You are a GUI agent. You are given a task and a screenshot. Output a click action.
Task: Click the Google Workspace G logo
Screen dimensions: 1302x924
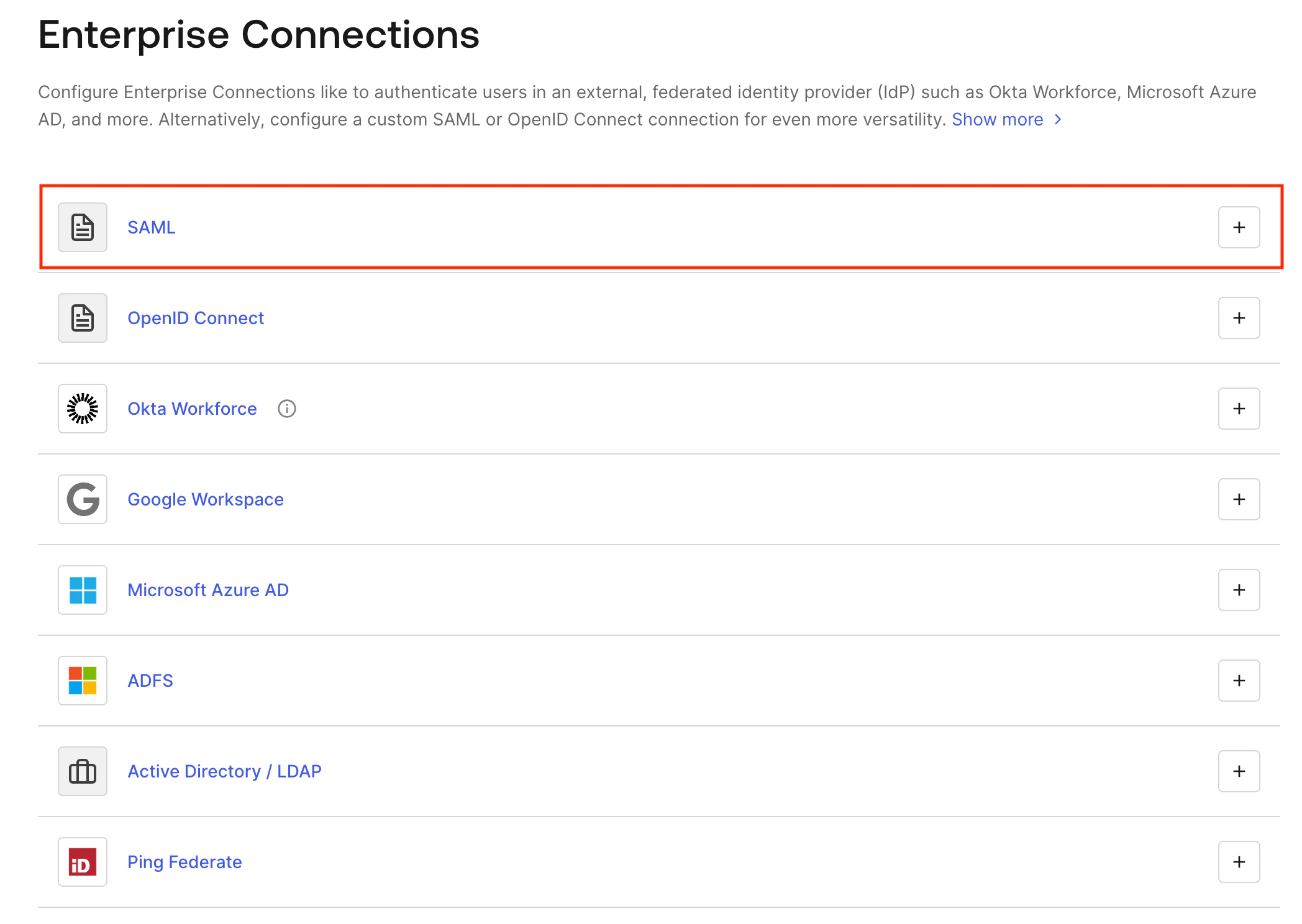coord(83,499)
